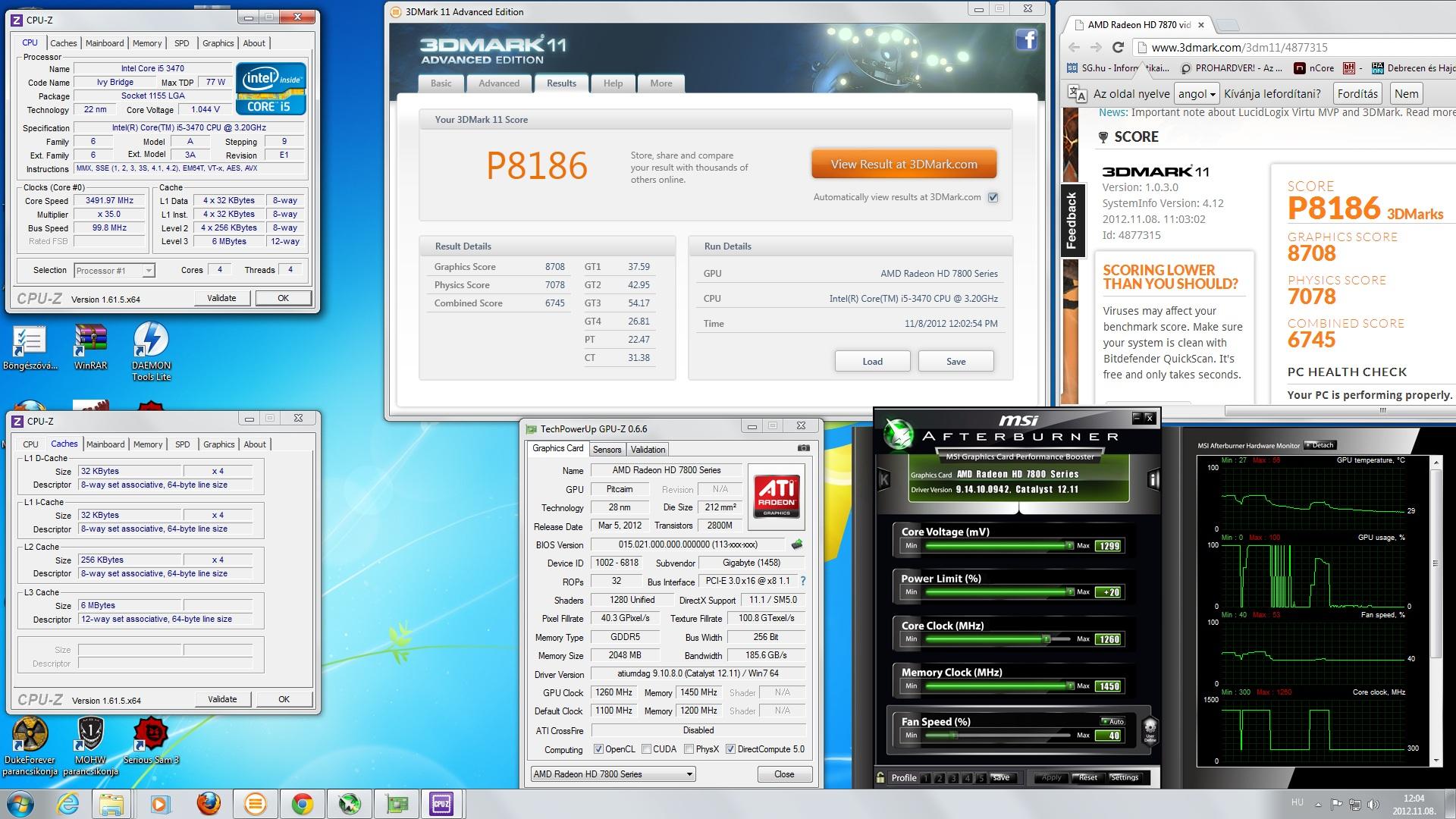Open the angol language dropdown in Chrome

1197,94
